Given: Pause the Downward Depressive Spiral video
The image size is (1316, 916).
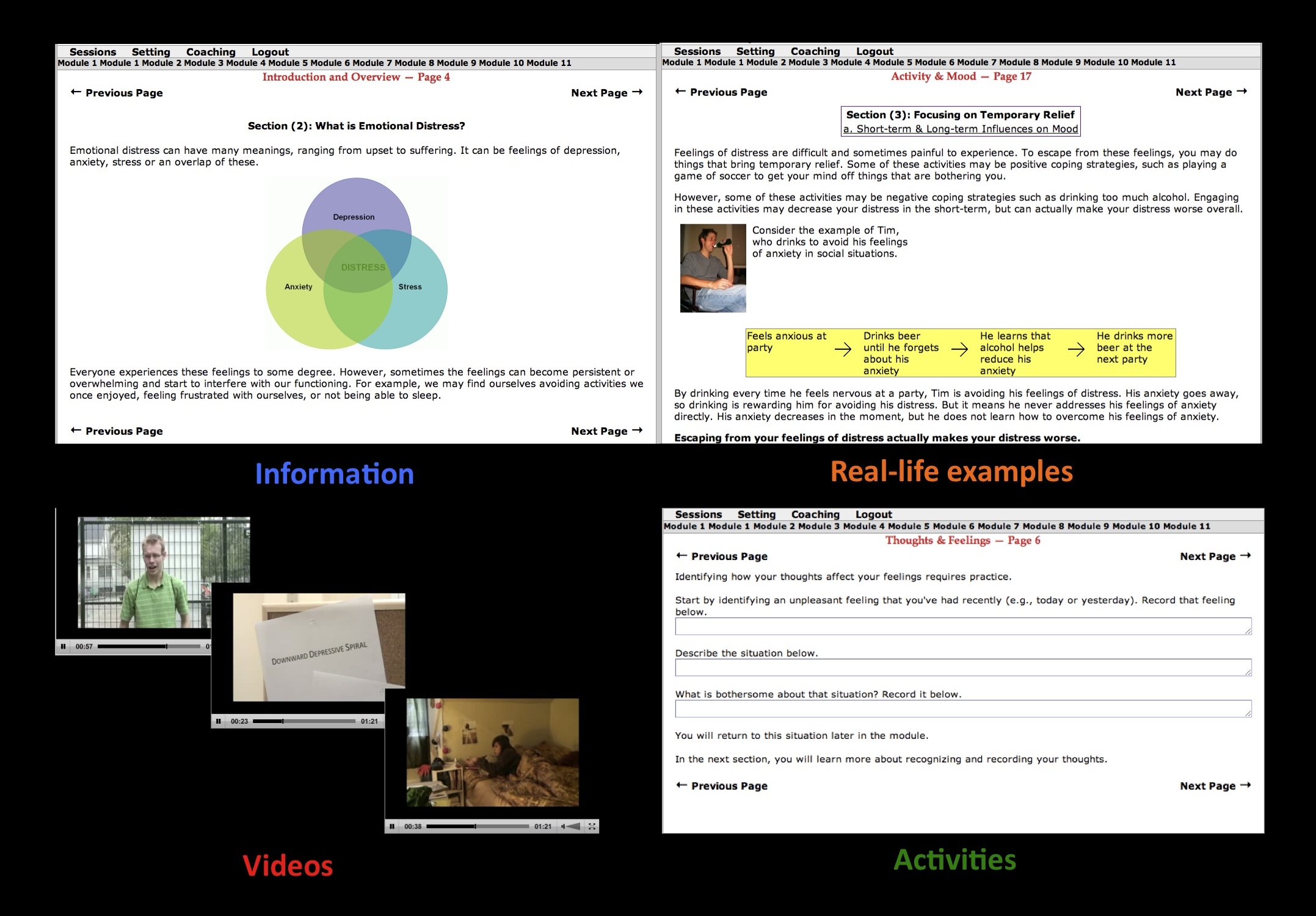Looking at the screenshot, I should click(218, 721).
